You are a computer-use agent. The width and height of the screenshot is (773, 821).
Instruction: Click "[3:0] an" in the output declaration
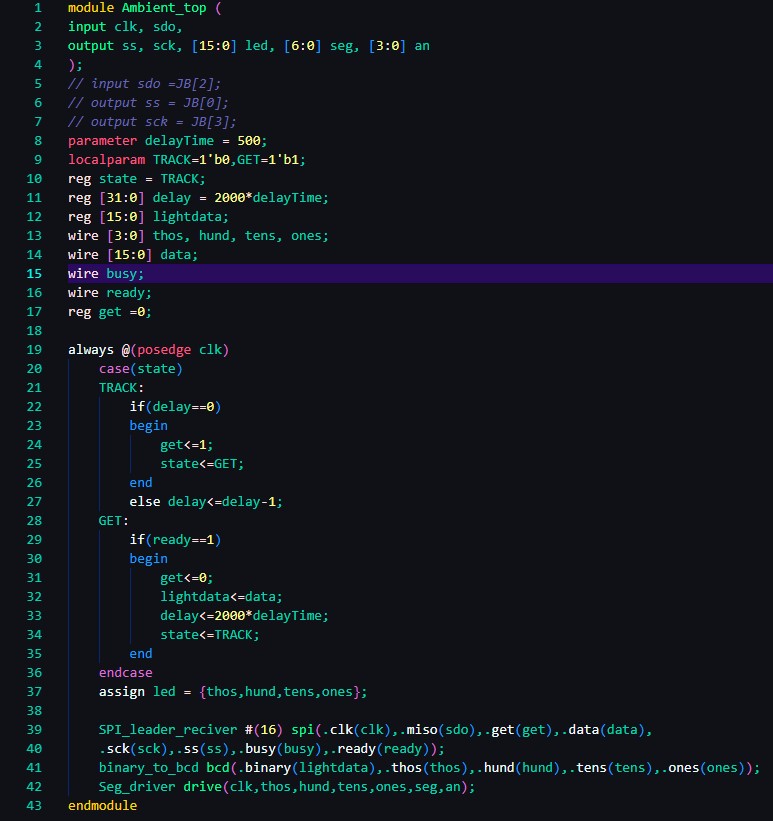point(399,46)
